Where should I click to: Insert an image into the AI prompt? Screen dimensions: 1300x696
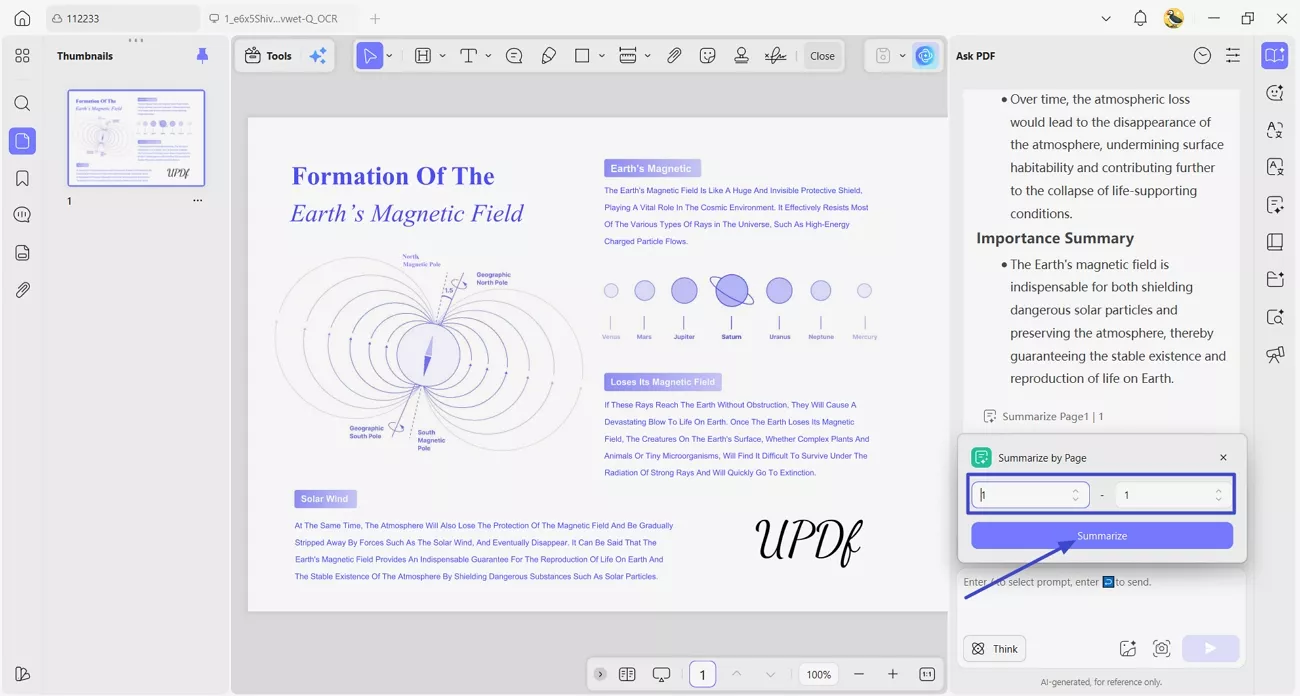[1127, 648]
